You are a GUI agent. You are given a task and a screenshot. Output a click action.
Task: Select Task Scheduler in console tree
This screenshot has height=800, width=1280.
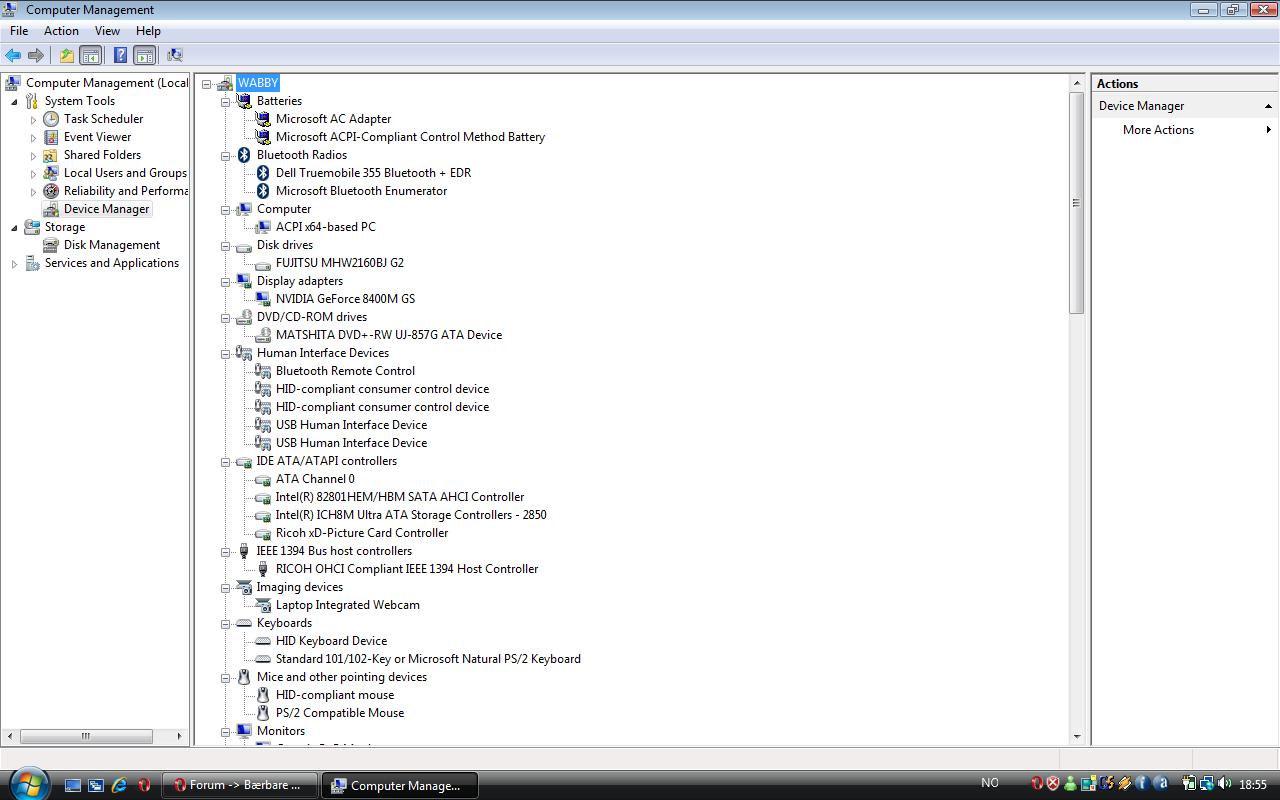[x=103, y=119]
